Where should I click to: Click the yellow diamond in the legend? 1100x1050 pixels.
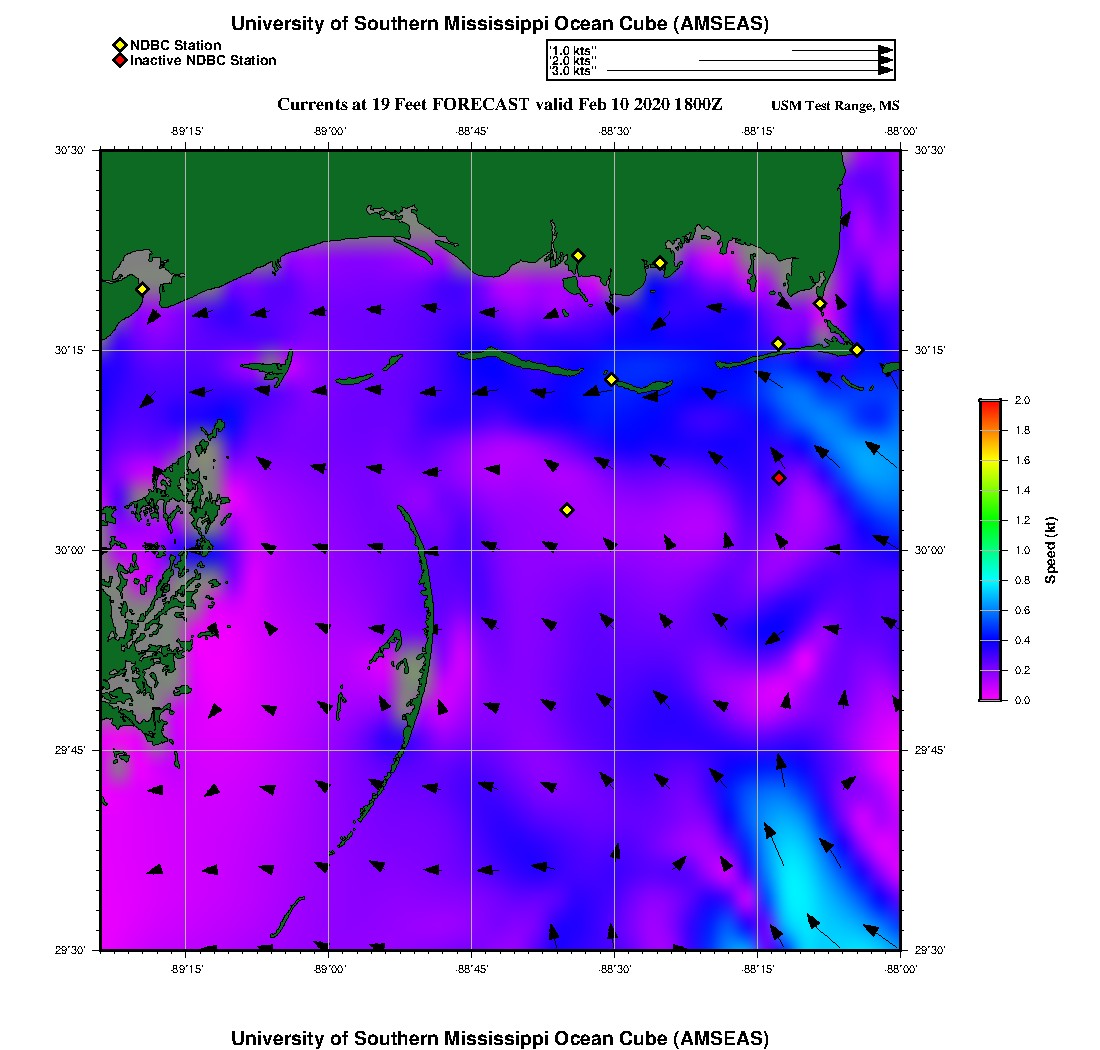[119, 45]
